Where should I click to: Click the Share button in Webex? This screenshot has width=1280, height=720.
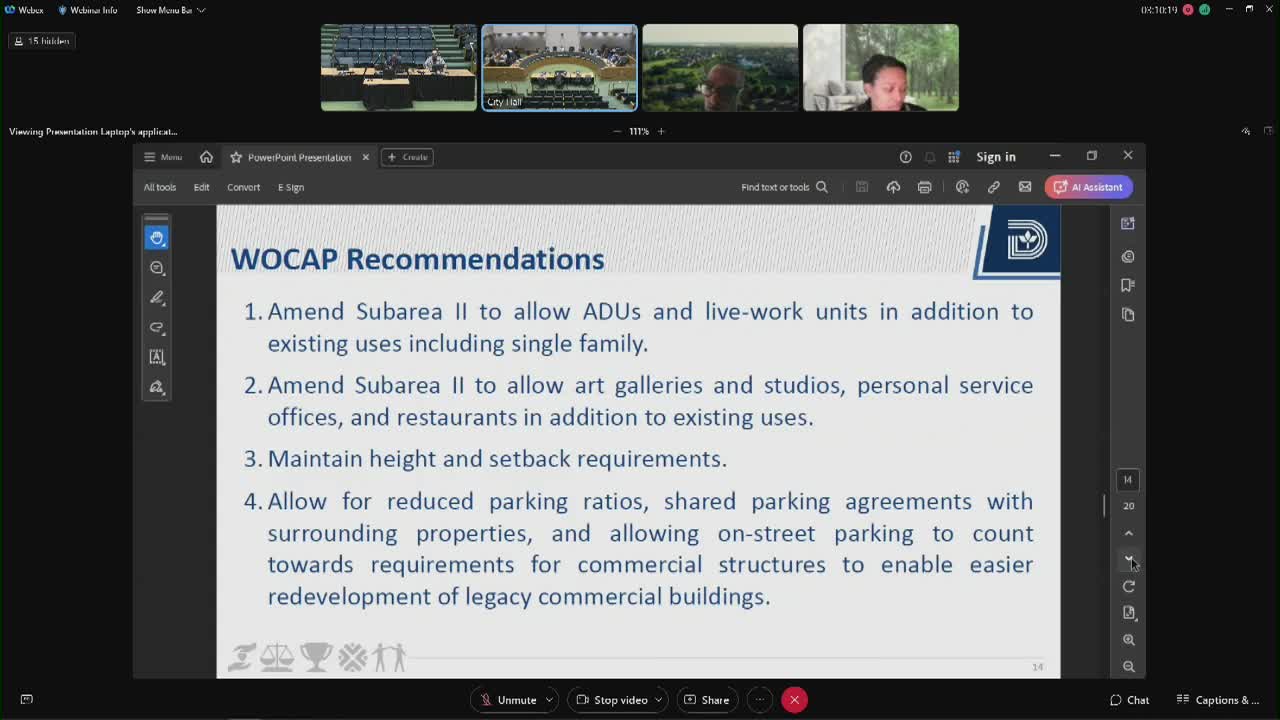(x=706, y=700)
